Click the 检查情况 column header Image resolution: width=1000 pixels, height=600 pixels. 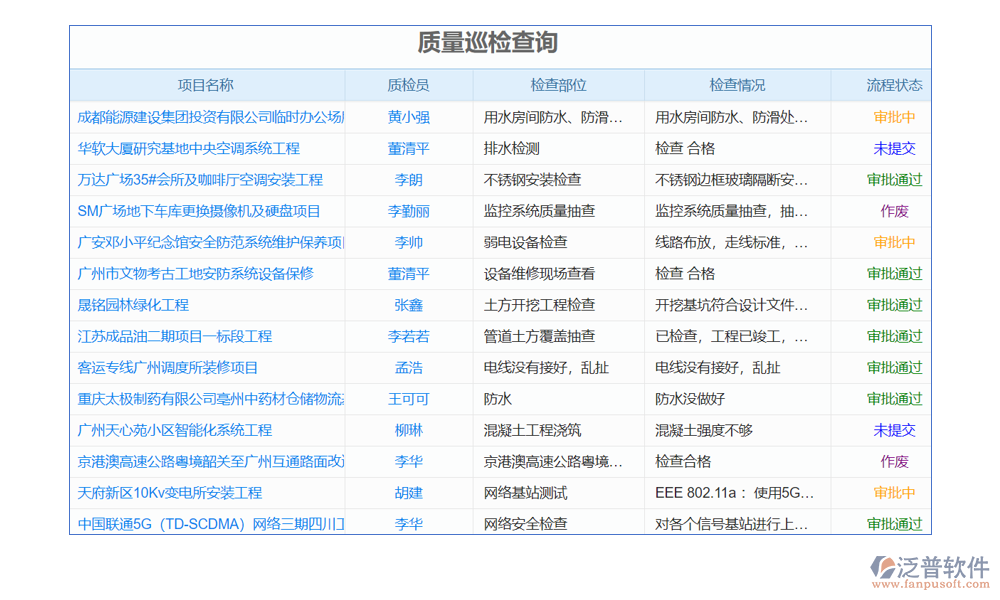737,86
